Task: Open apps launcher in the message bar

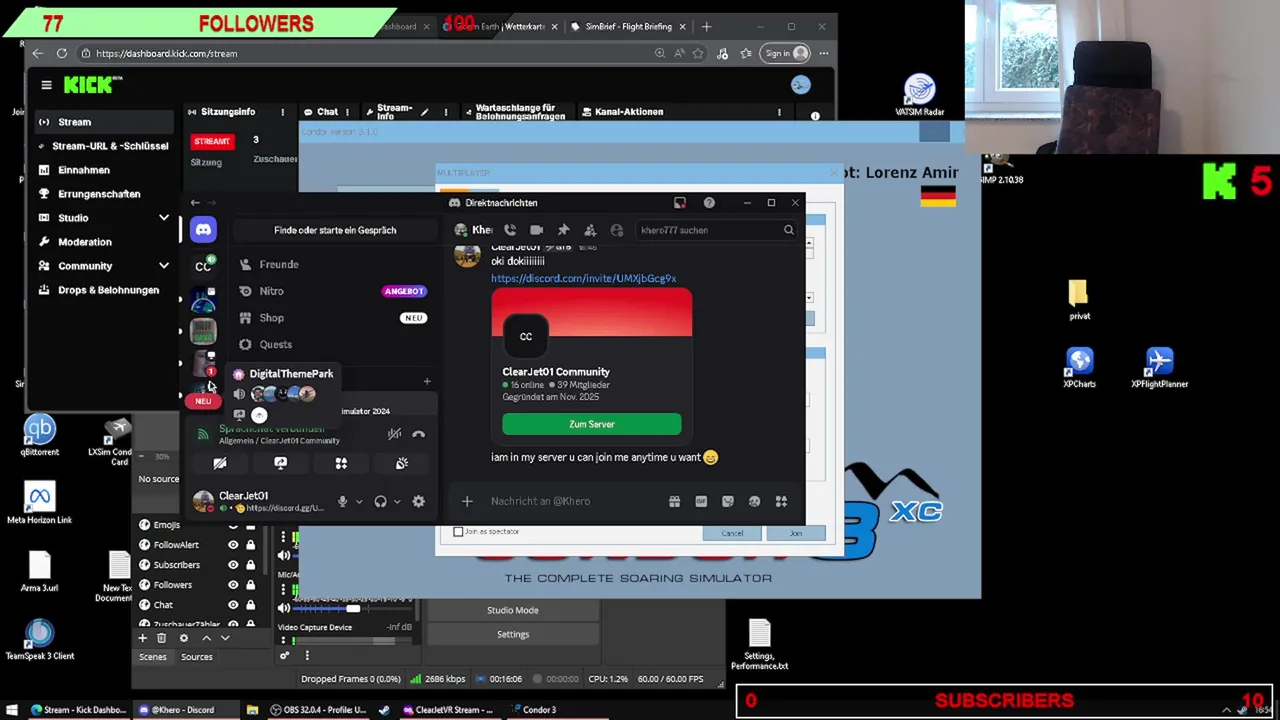Action: coord(781,501)
